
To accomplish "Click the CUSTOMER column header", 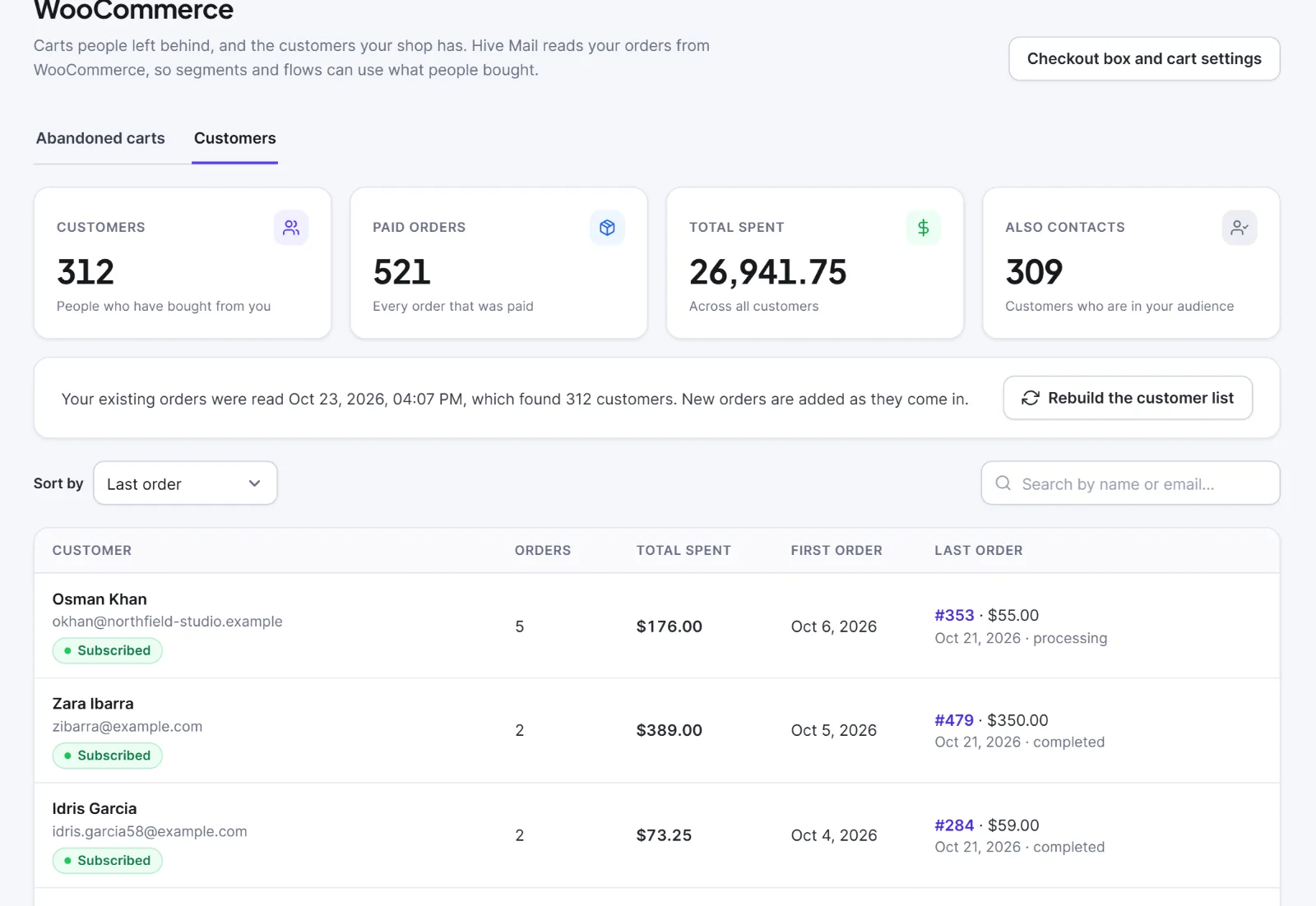I will (x=92, y=551).
